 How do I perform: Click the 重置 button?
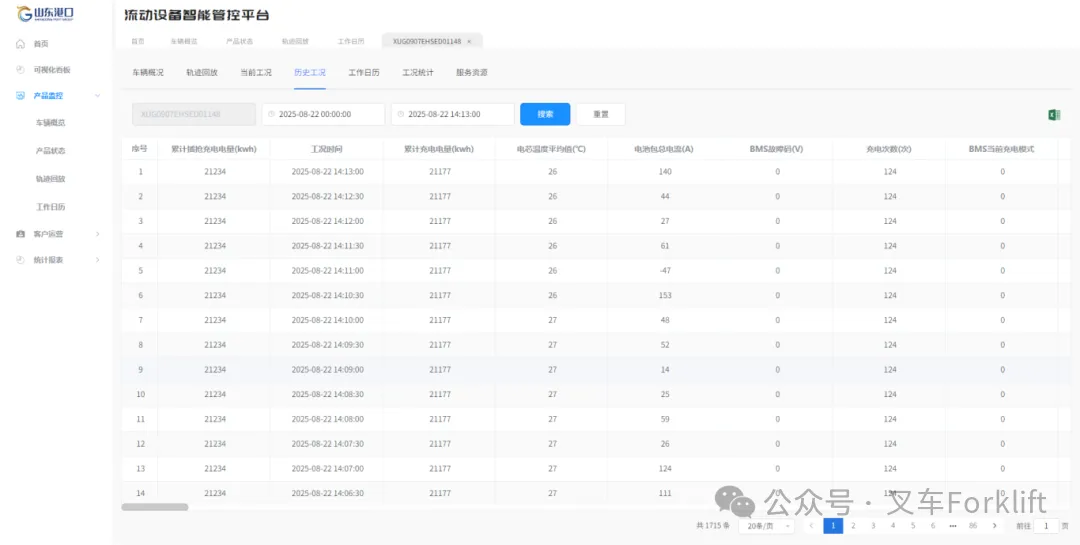tap(601, 114)
